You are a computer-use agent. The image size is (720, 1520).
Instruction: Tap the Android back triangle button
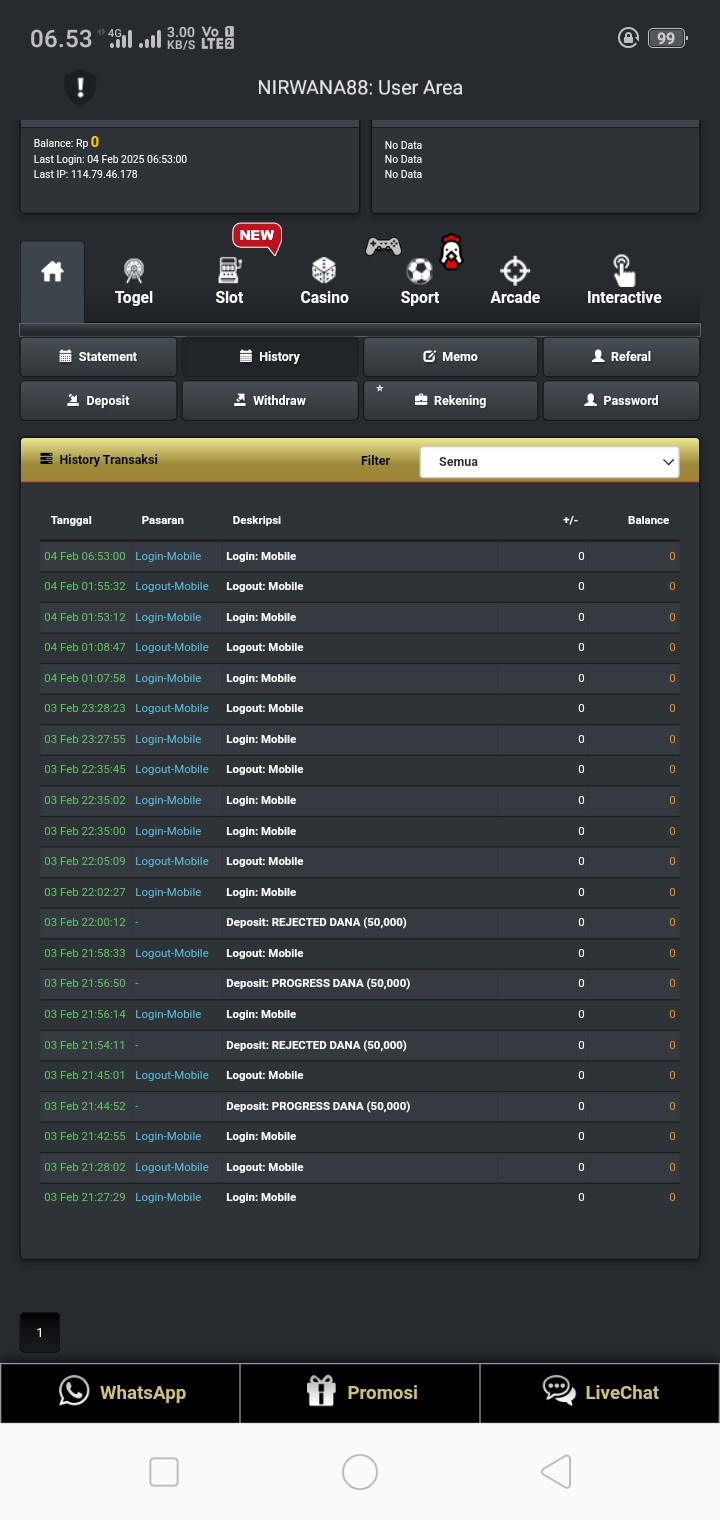556,1472
